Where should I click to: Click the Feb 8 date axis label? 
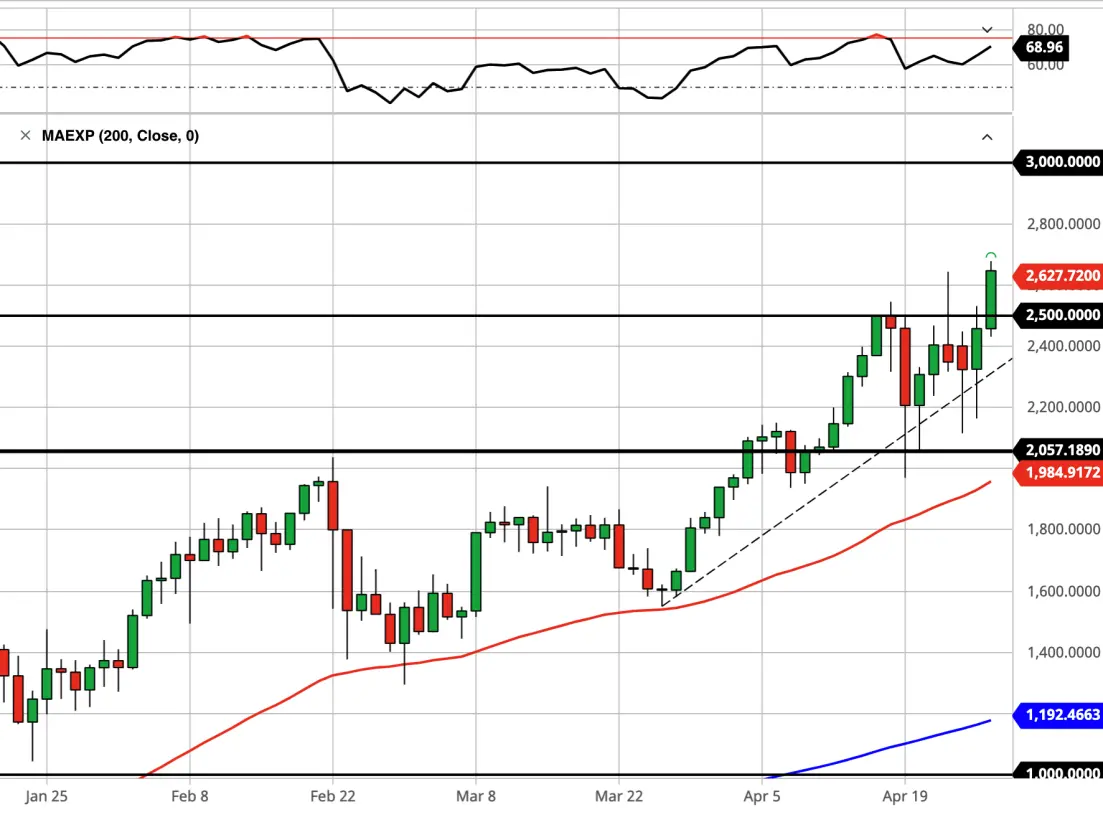click(x=190, y=797)
